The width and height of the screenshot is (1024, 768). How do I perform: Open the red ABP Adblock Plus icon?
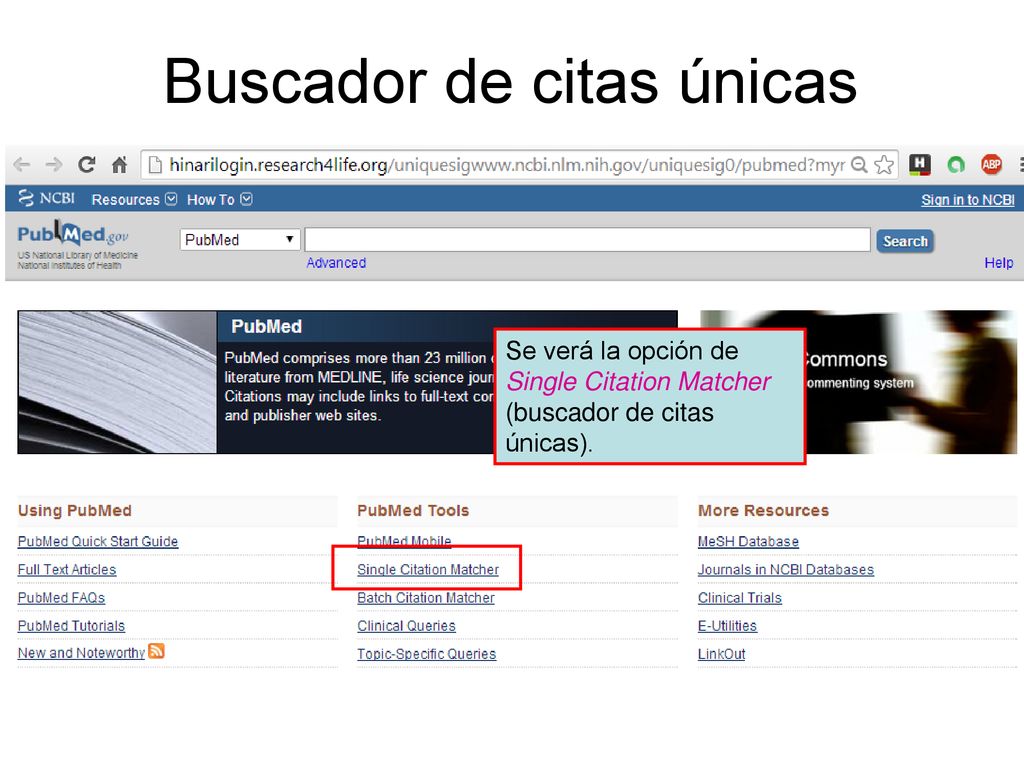pos(991,165)
